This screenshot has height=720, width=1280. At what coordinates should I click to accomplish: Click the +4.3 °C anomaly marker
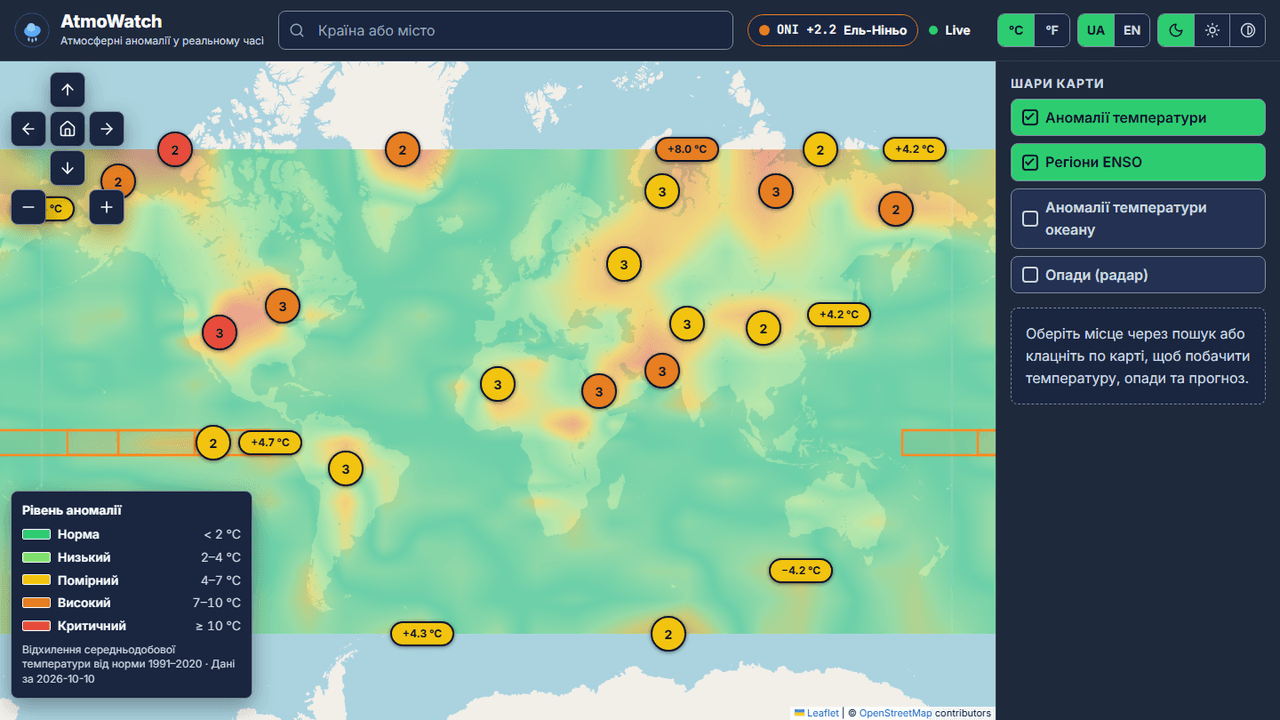pos(422,633)
